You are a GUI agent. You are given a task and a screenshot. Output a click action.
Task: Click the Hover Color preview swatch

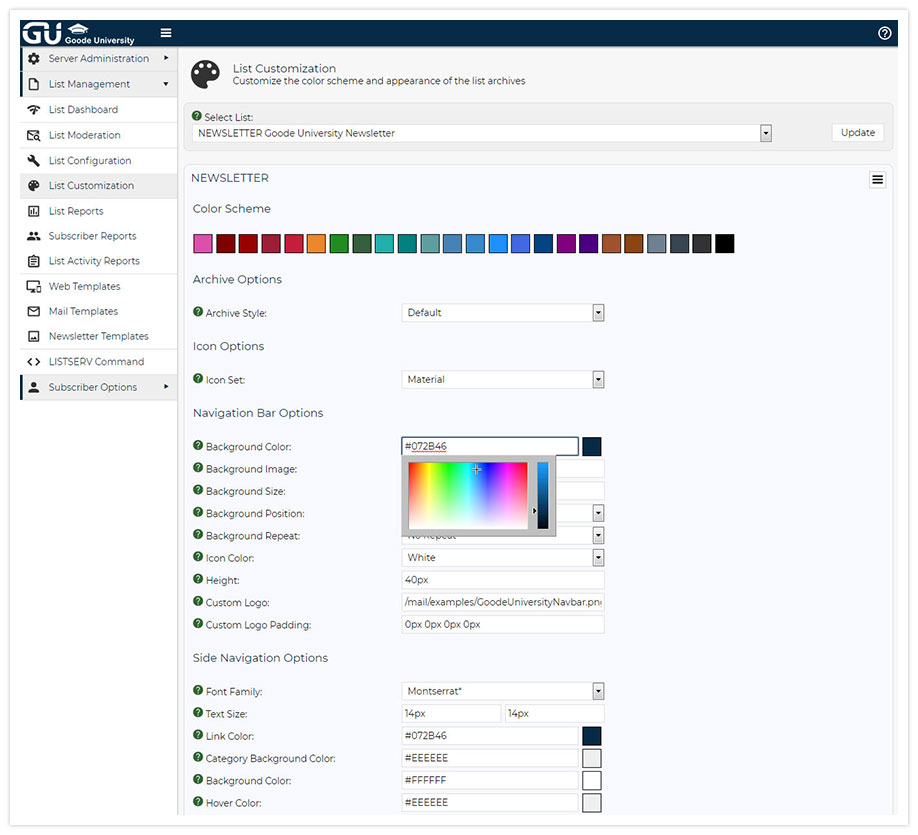(591, 803)
